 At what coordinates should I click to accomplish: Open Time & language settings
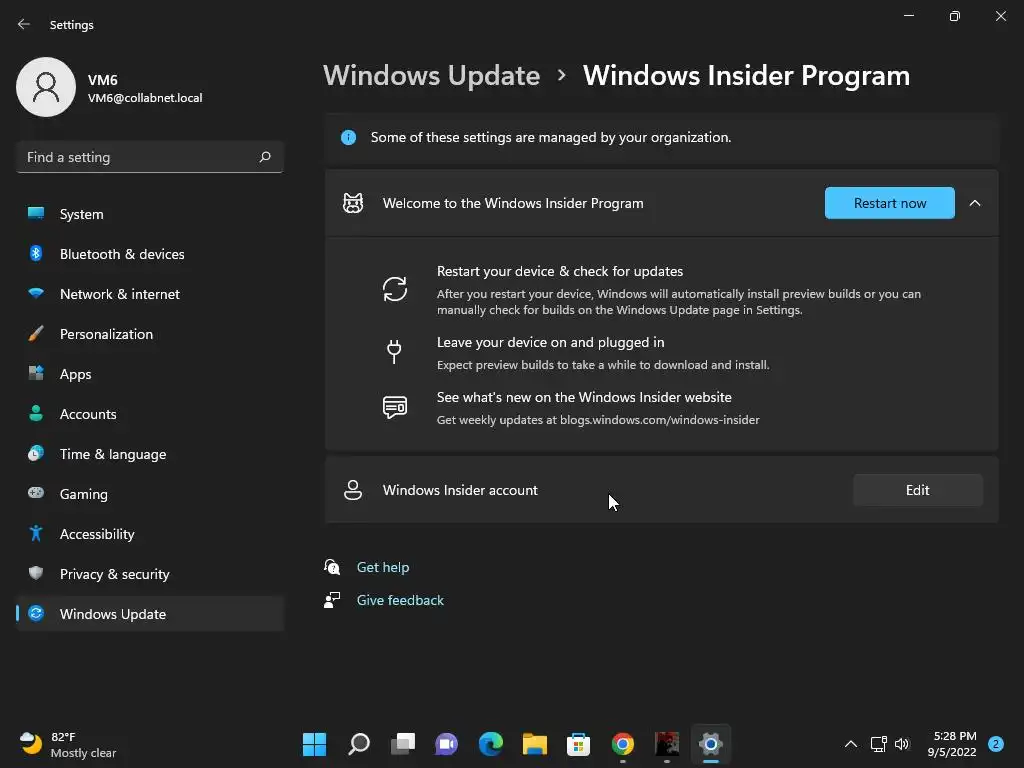tap(150, 453)
